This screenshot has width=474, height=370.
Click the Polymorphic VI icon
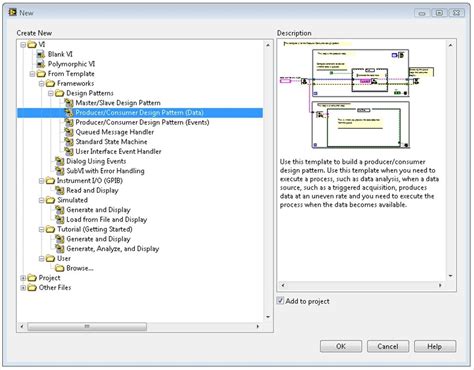(x=41, y=64)
